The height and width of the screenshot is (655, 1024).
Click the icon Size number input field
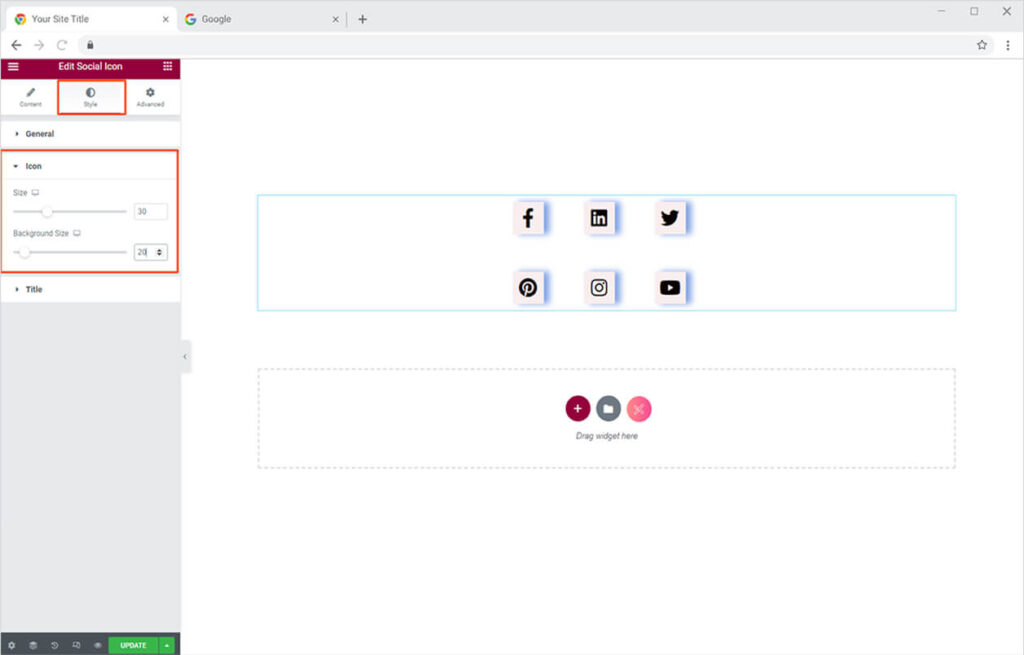click(x=150, y=211)
